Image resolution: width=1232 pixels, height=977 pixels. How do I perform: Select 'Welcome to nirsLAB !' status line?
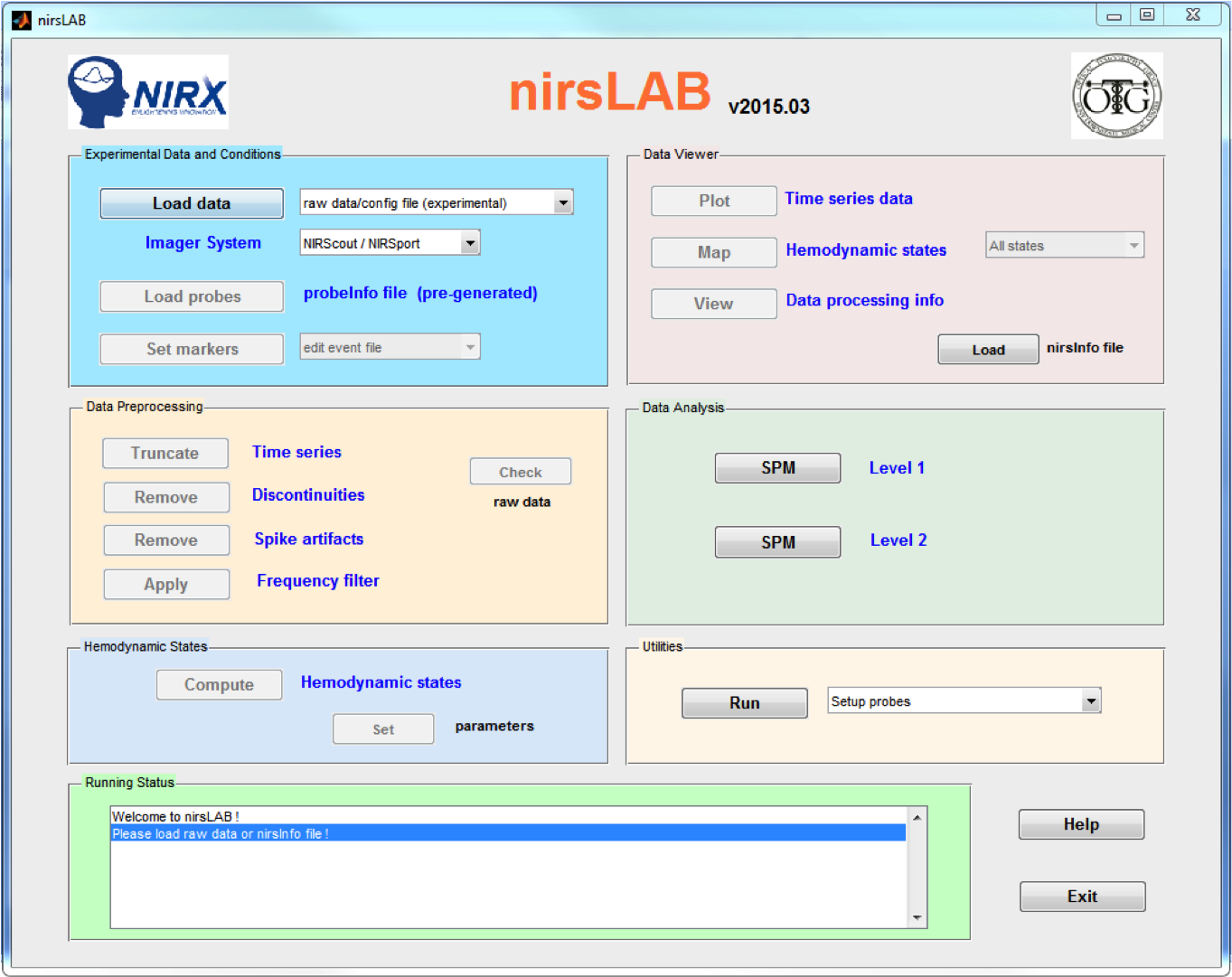coord(508,816)
